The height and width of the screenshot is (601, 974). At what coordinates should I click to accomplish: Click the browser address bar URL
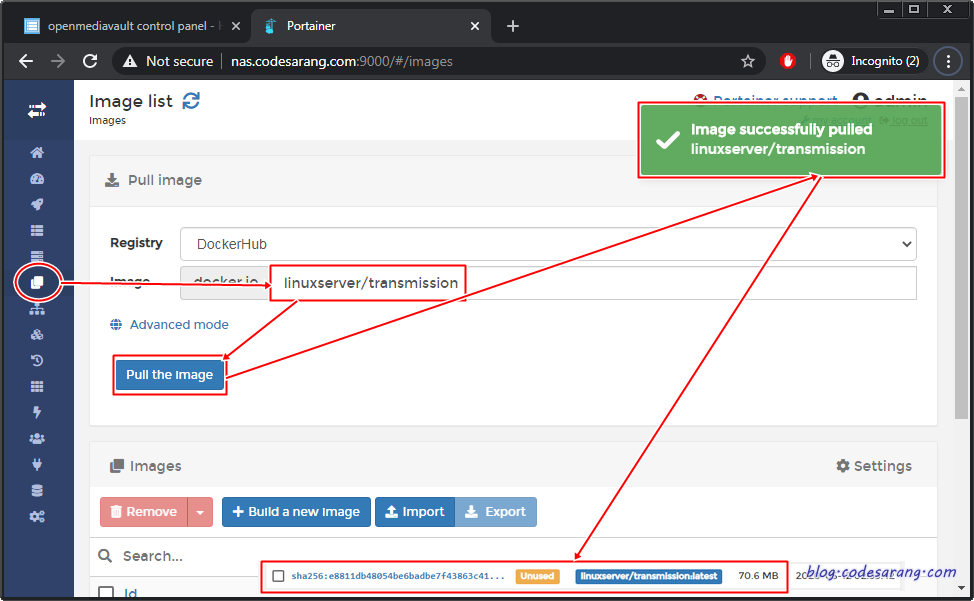pyautogui.click(x=342, y=61)
